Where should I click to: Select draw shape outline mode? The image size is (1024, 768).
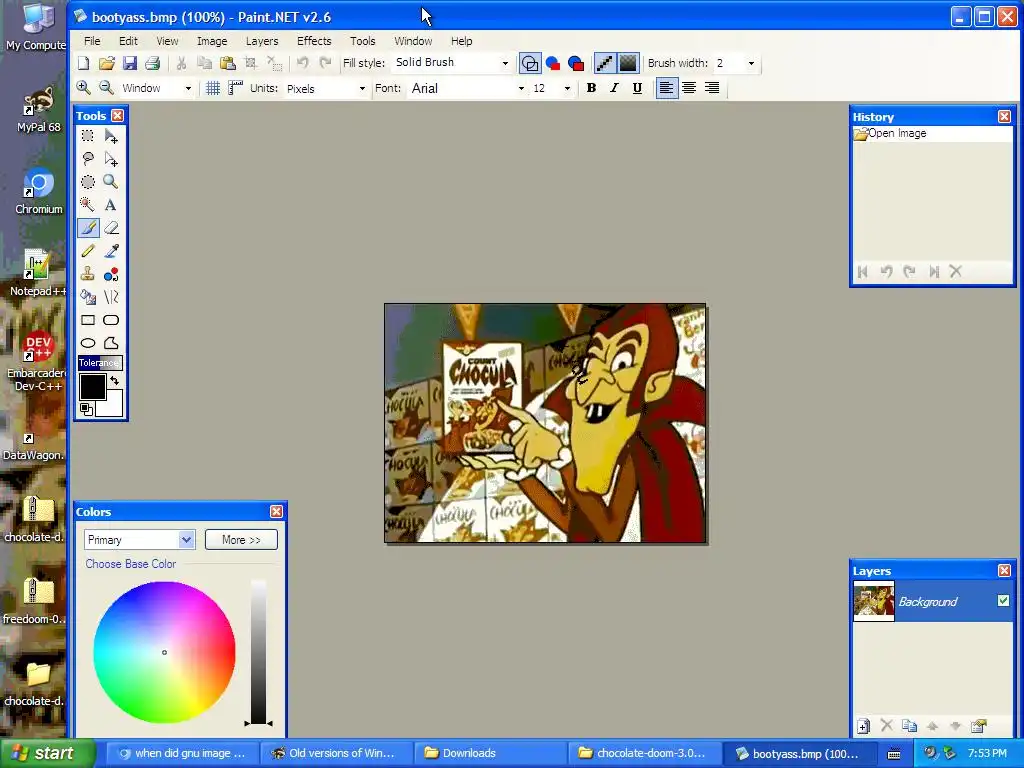click(530, 63)
